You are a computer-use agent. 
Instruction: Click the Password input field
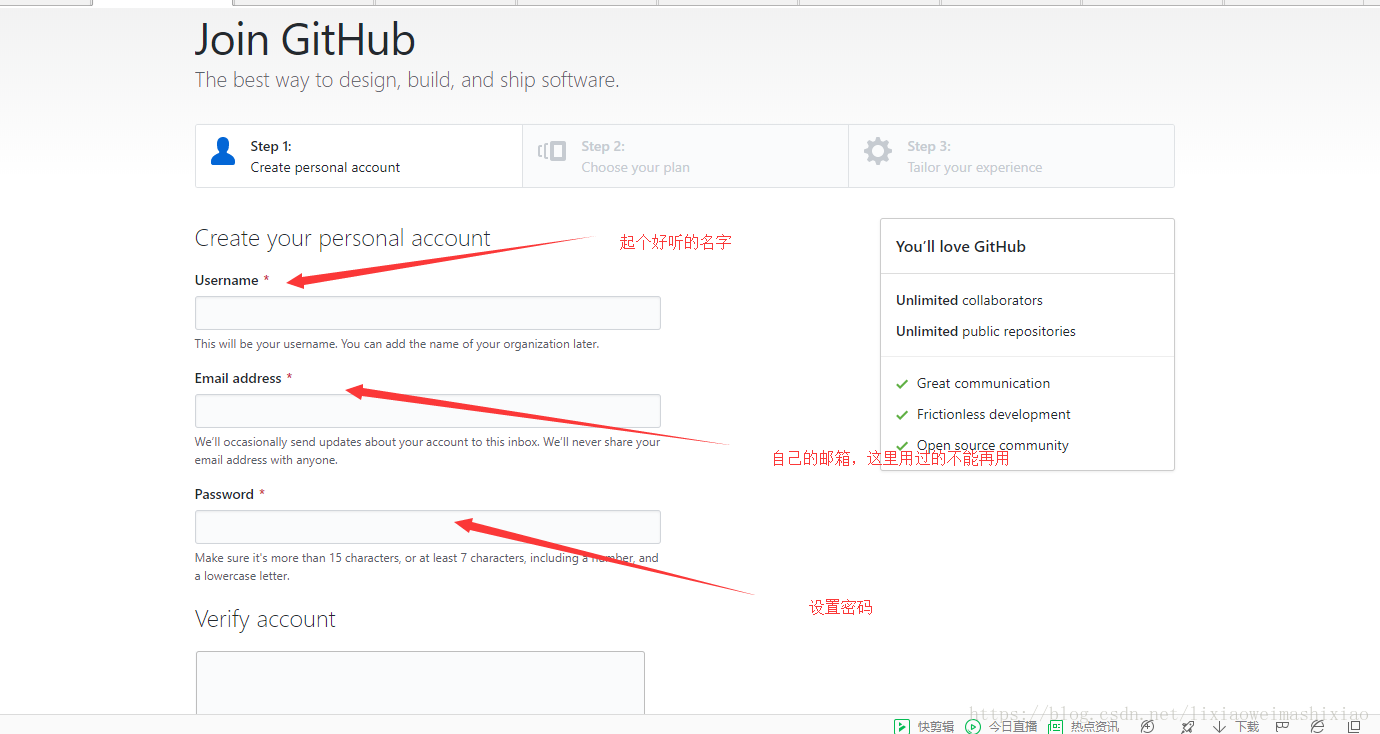point(427,527)
